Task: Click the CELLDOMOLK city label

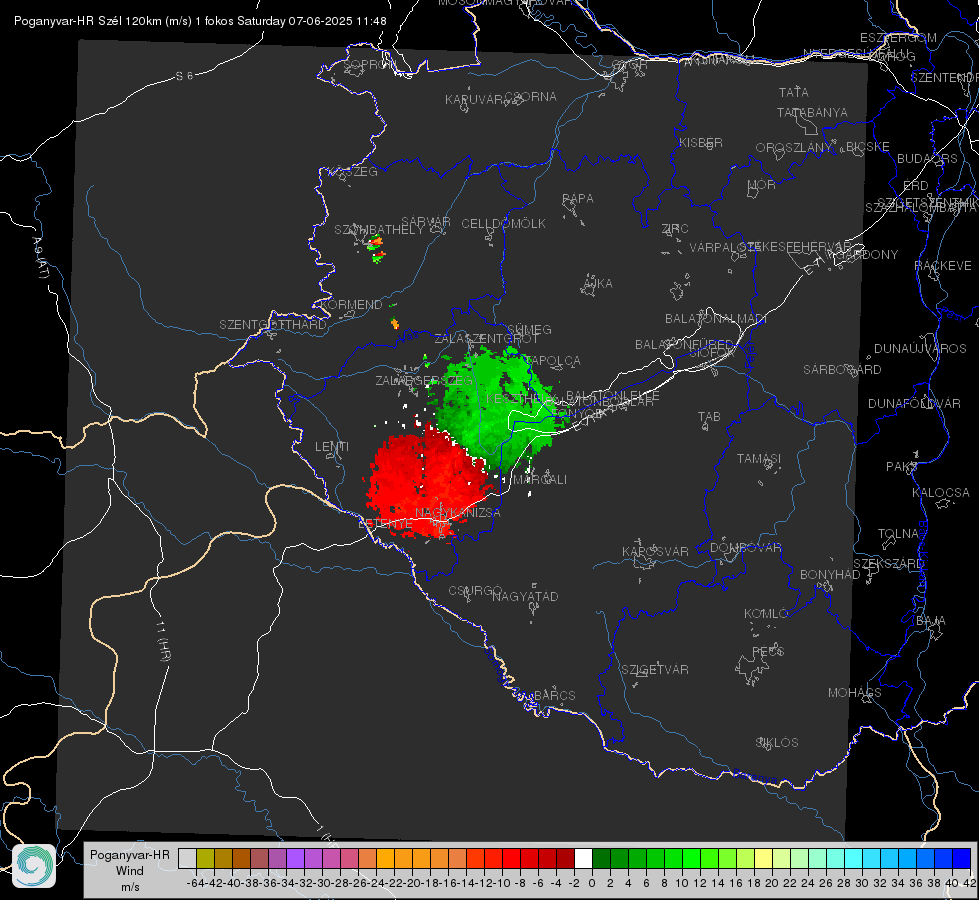Action: [503, 224]
